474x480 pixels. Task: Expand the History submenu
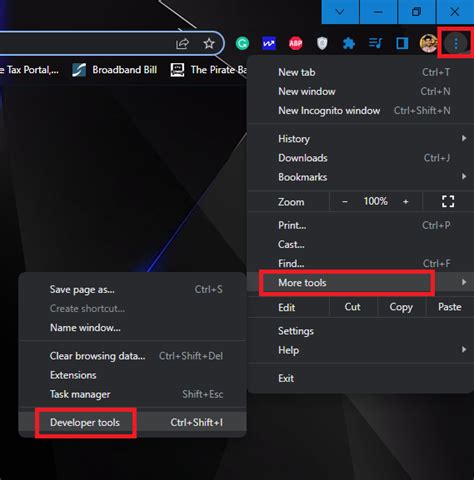click(x=361, y=139)
